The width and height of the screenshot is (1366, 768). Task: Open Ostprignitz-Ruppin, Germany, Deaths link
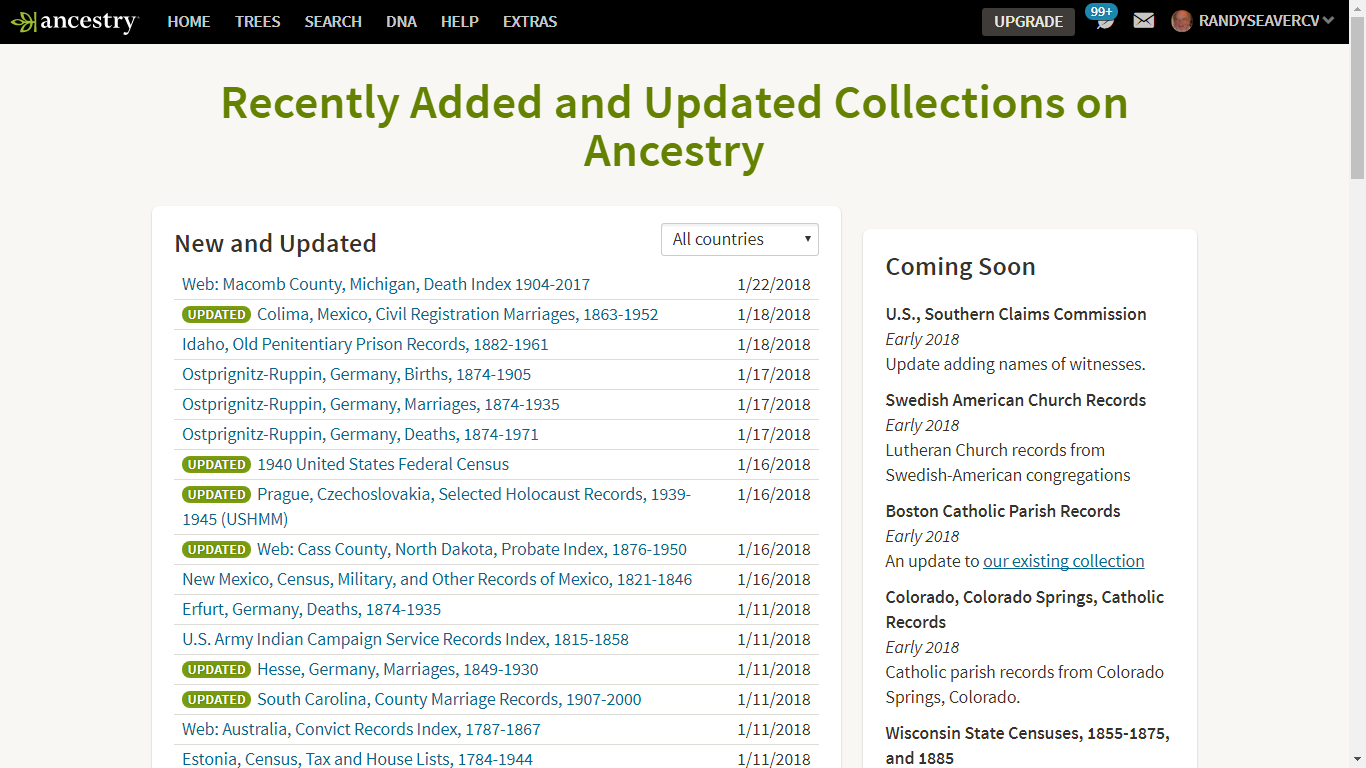pyautogui.click(x=360, y=434)
